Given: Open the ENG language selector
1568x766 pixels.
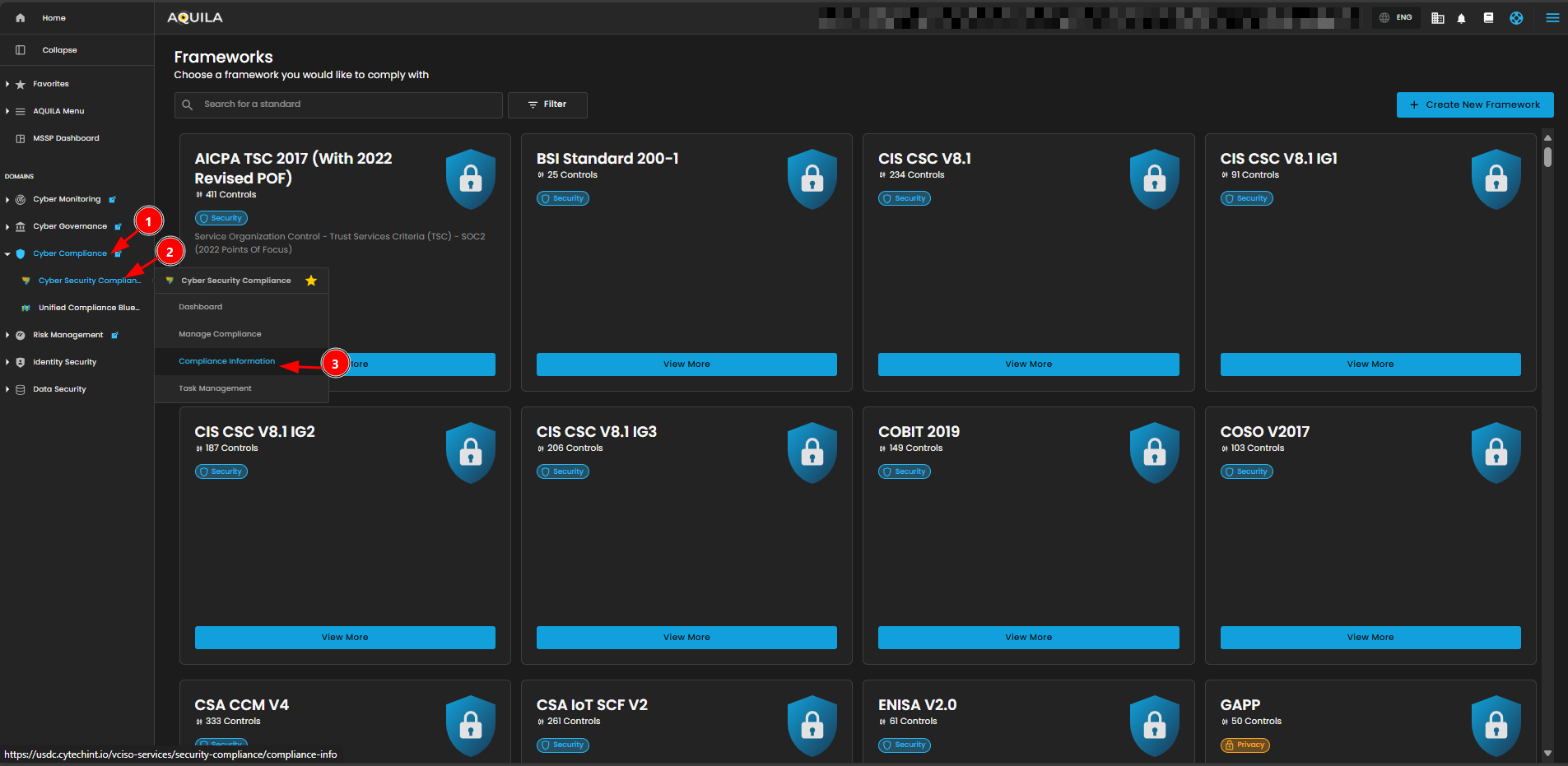Looking at the screenshot, I should (1396, 18).
